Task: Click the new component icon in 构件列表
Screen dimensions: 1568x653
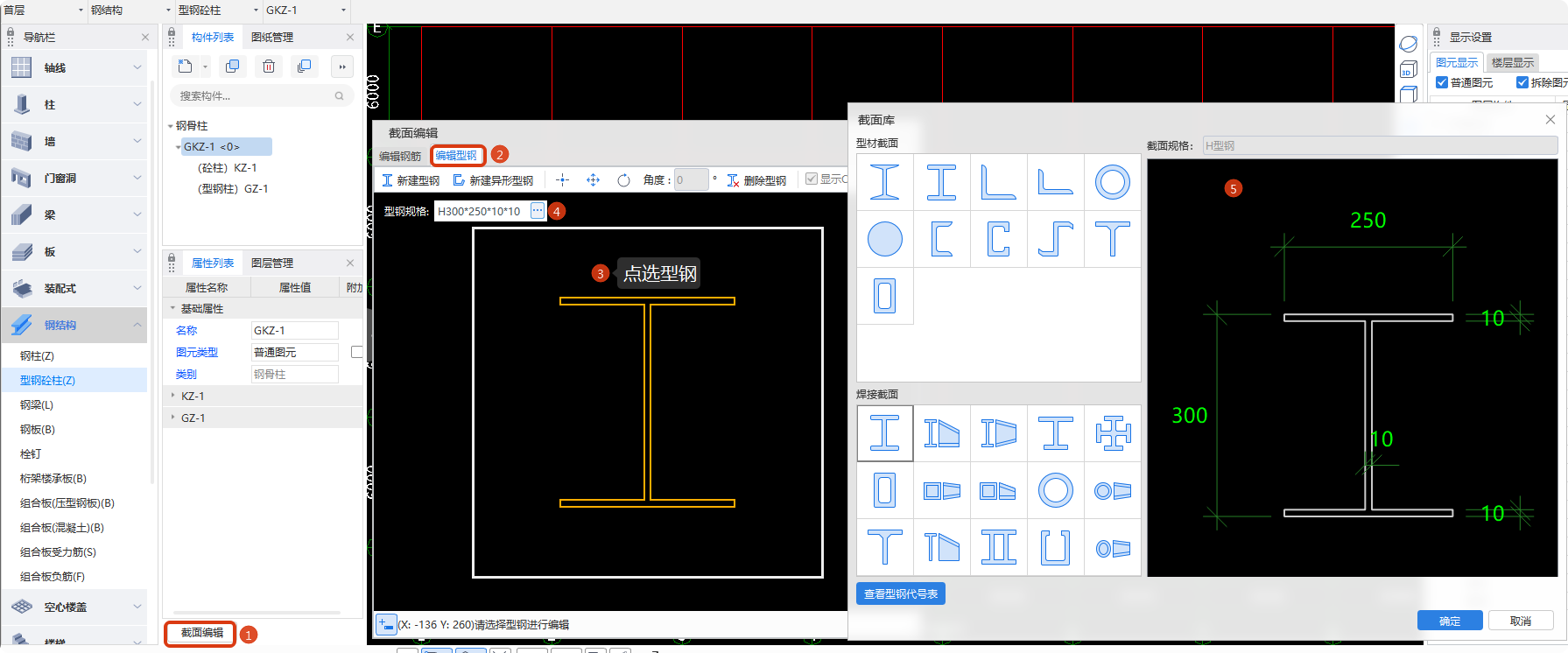Action: click(185, 67)
